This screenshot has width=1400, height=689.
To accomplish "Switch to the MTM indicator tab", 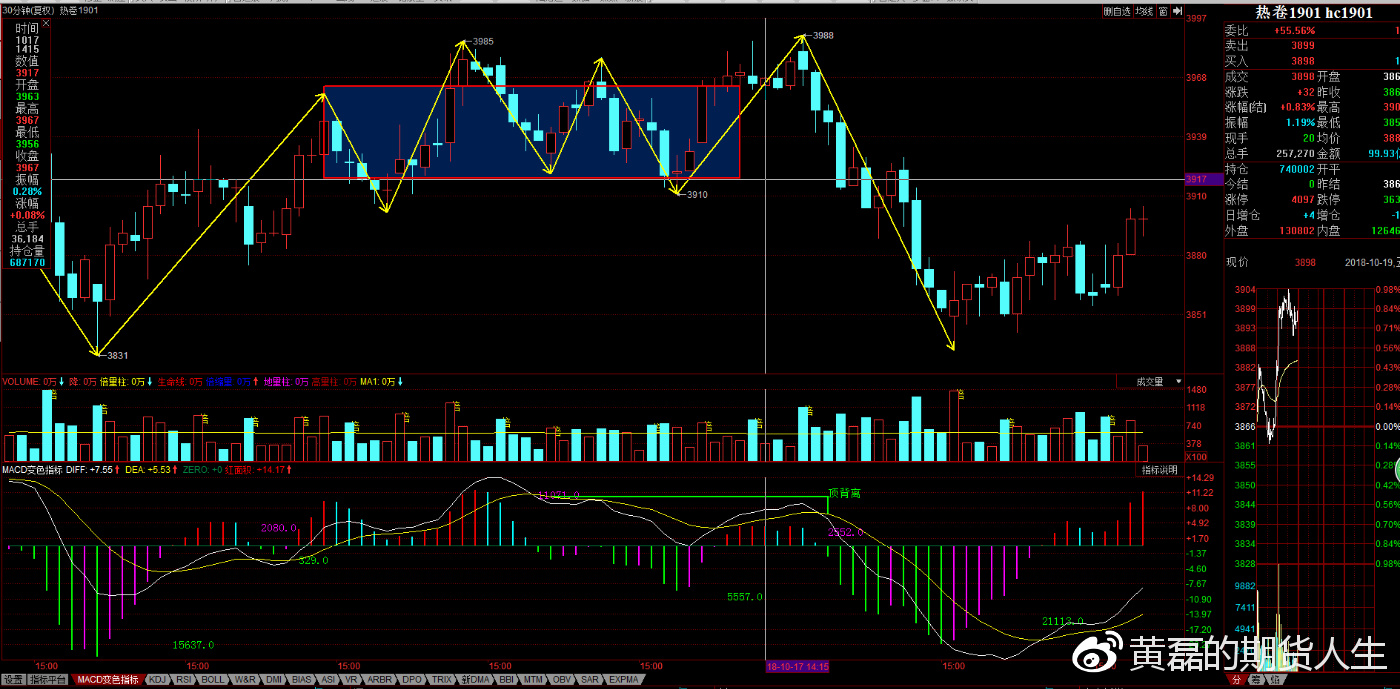I will [x=534, y=680].
